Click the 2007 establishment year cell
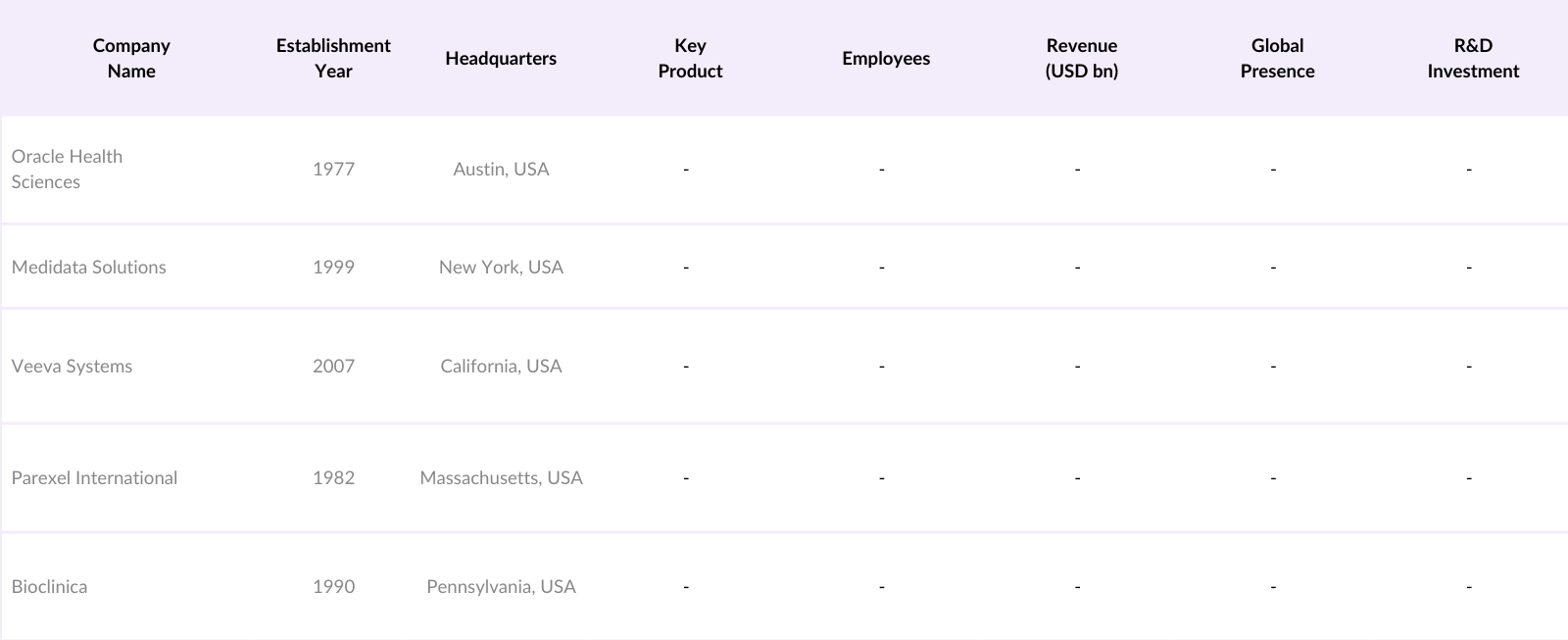This screenshot has width=1568, height=640. 333,366
